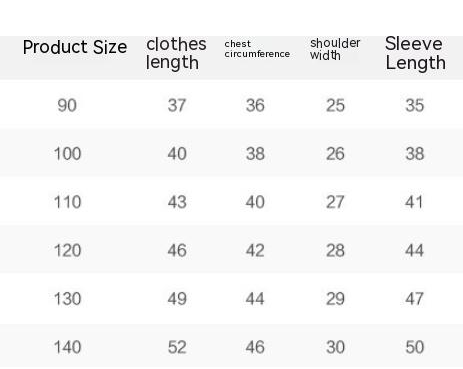Viewport: 463px width, 369px height.
Task: Click shoulder width value 25
Action: (335, 105)
